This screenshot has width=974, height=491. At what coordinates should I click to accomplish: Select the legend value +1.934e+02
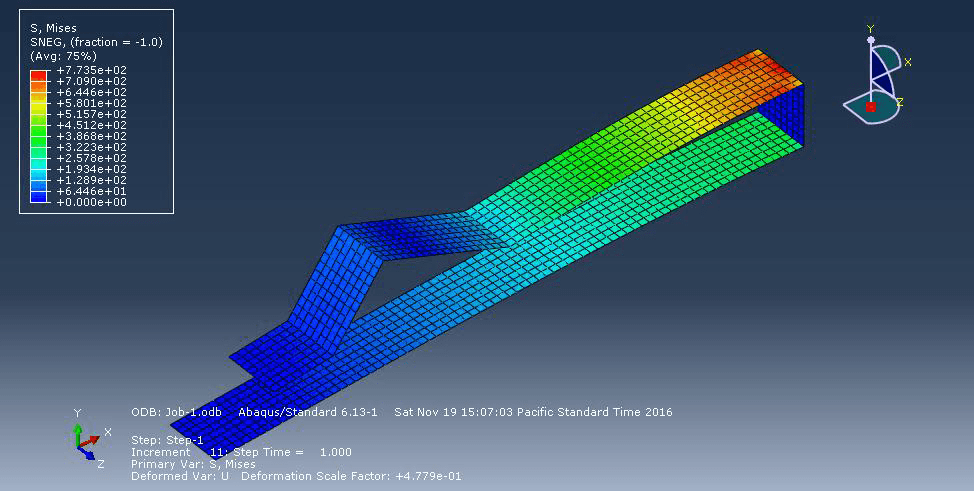[x=91, y=169]
